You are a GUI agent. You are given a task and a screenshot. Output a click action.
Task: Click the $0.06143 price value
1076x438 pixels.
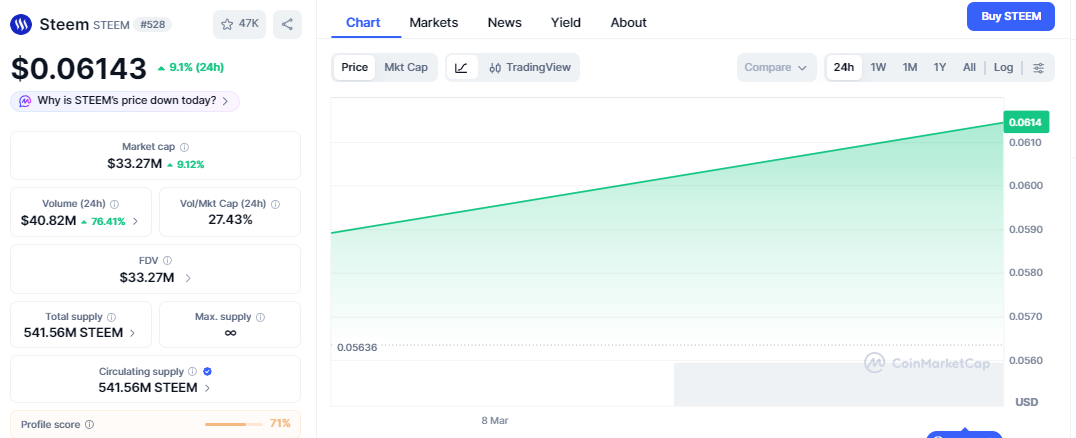[78, 68]
